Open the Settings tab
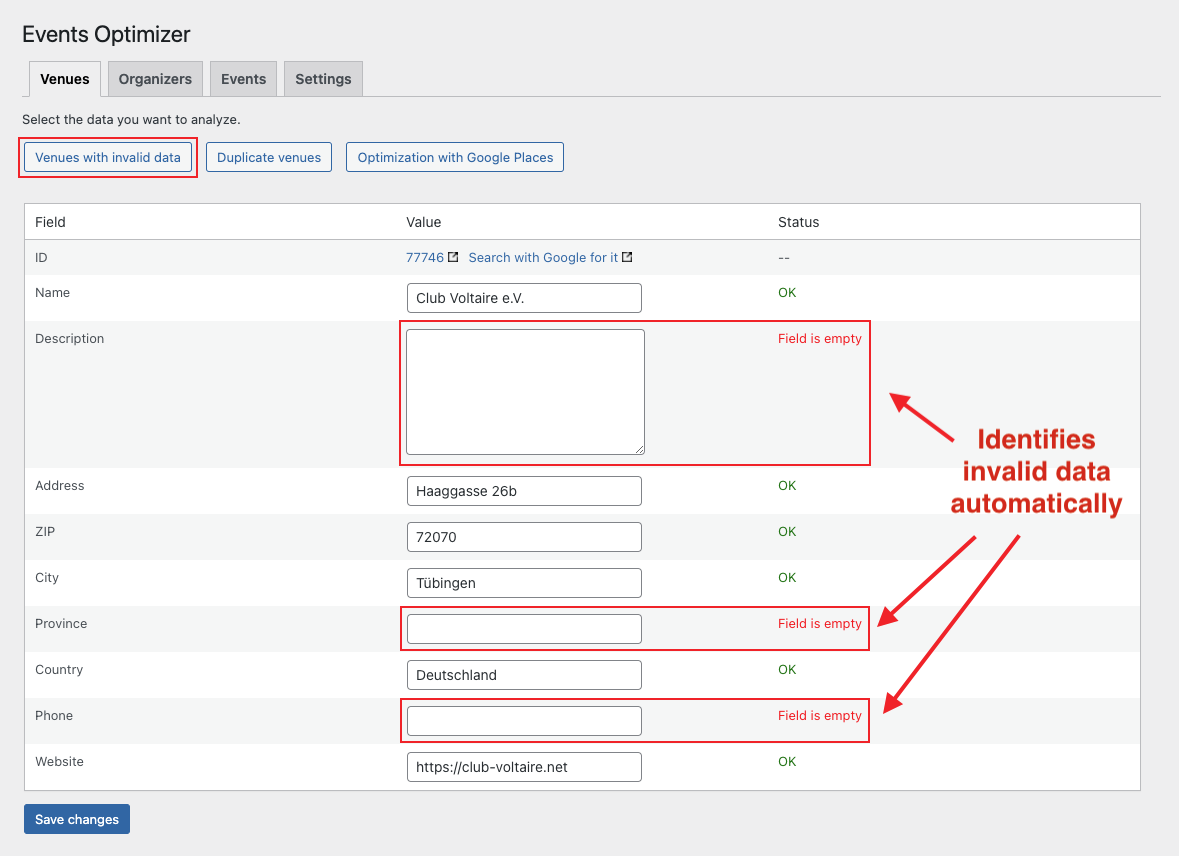 click(x=322, y=78)
